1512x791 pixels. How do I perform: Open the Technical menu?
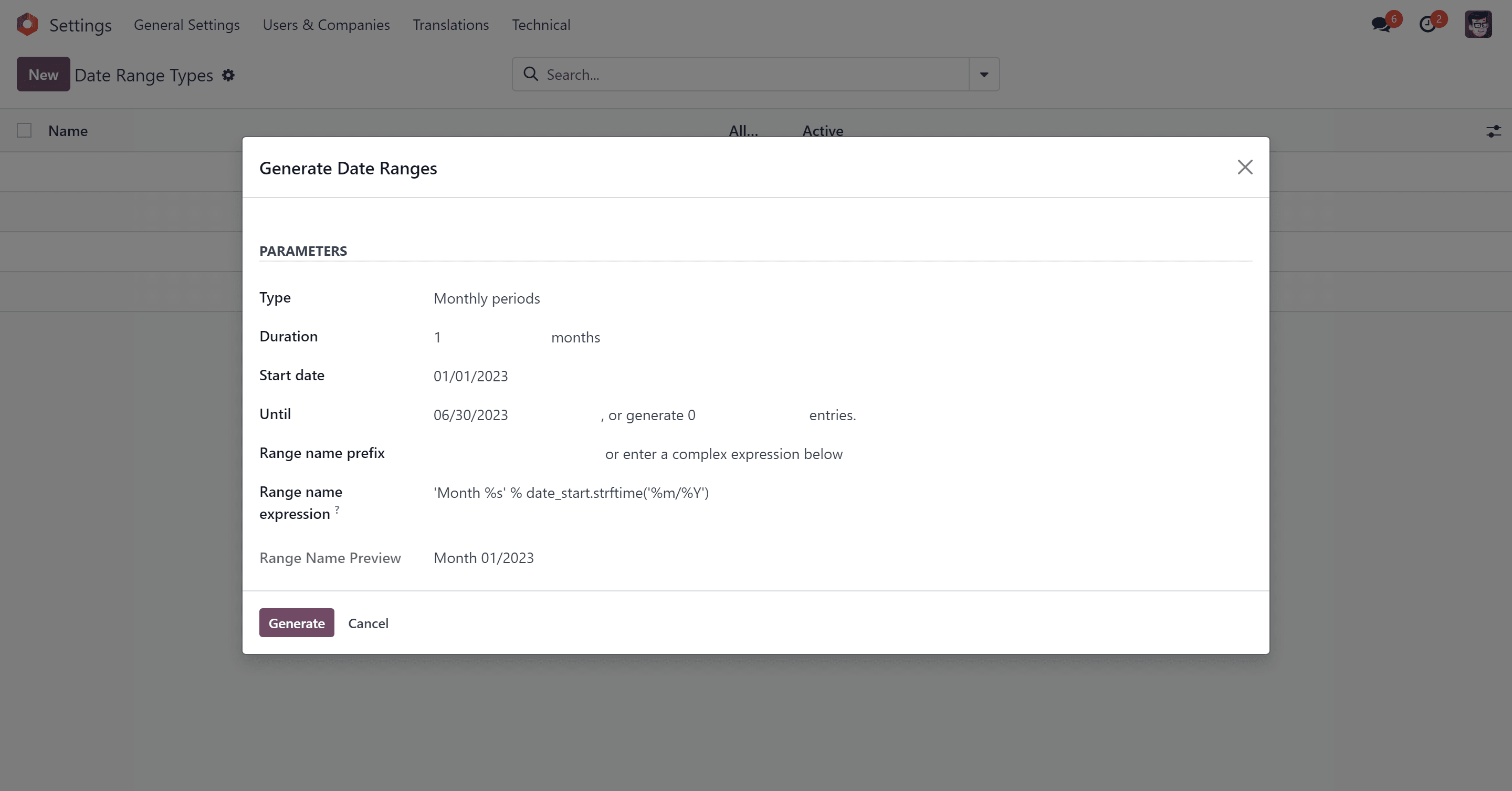pyautogui.click(x=541, y=25)
